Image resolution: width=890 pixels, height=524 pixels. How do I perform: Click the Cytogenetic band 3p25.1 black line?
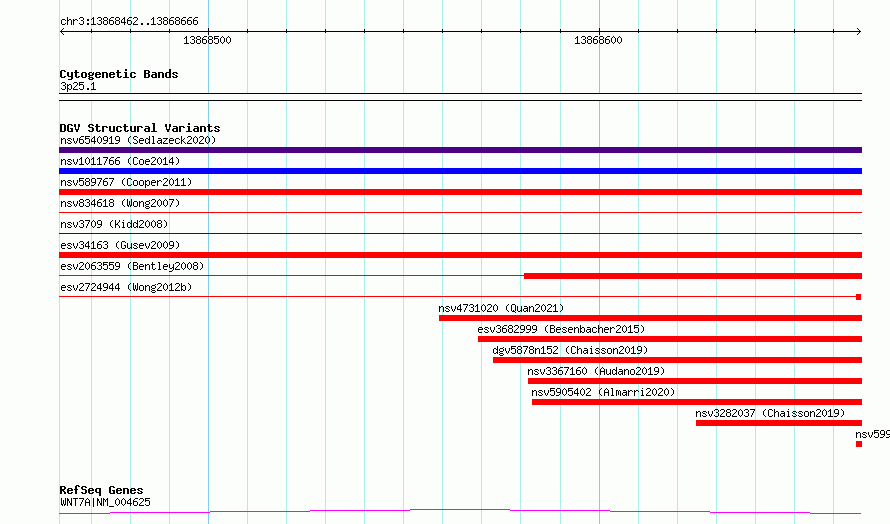(x=460, y=97)
